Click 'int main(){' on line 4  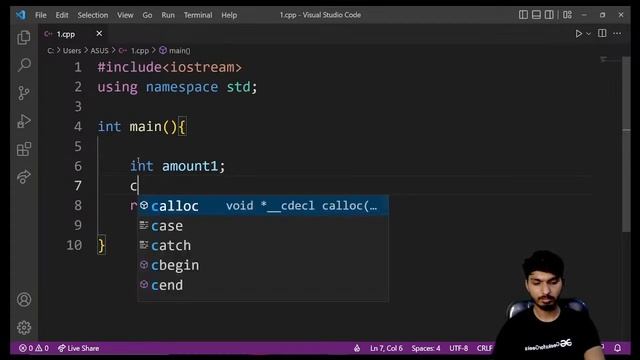pyautogui.click(x=142, y=127)
